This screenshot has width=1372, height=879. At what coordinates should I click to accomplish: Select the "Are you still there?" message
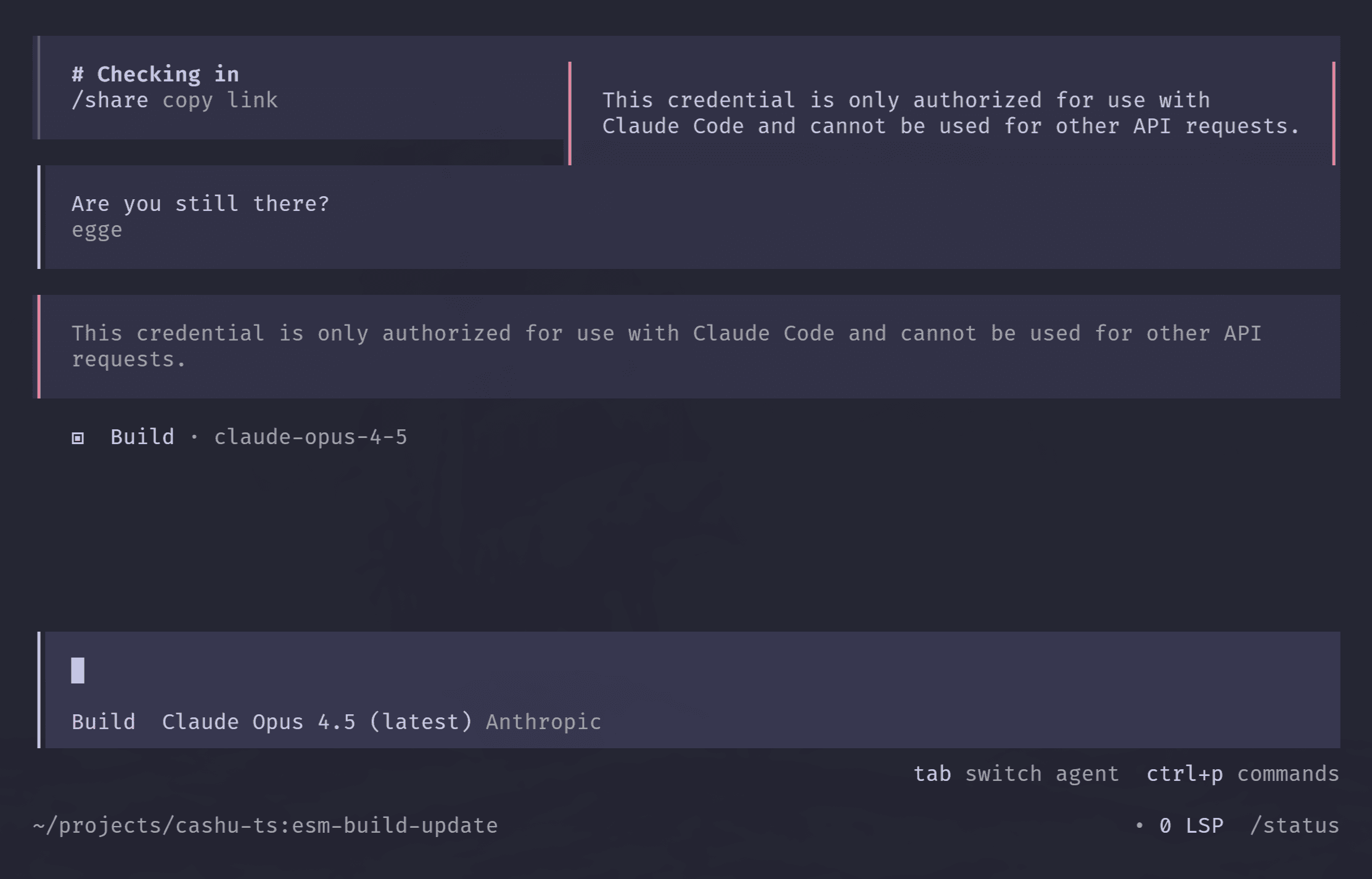[200, 204]
